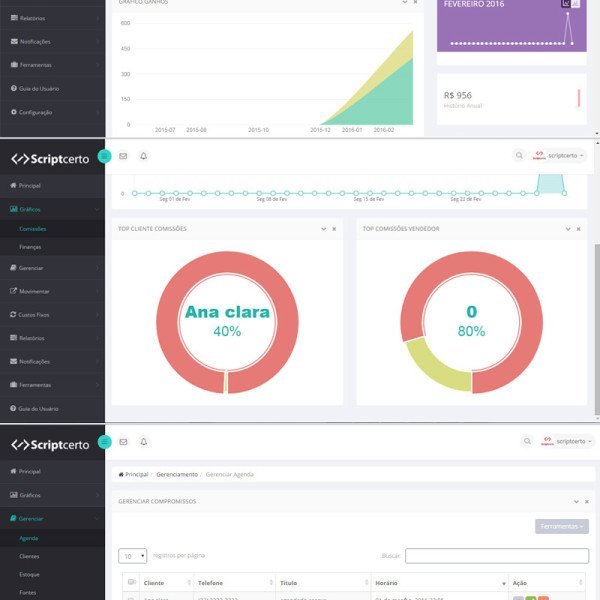This screenshot has height=600, width=600.
Task: Click the Custos Fixos refresh icon in the sidebar
Action: click(12, 315)
